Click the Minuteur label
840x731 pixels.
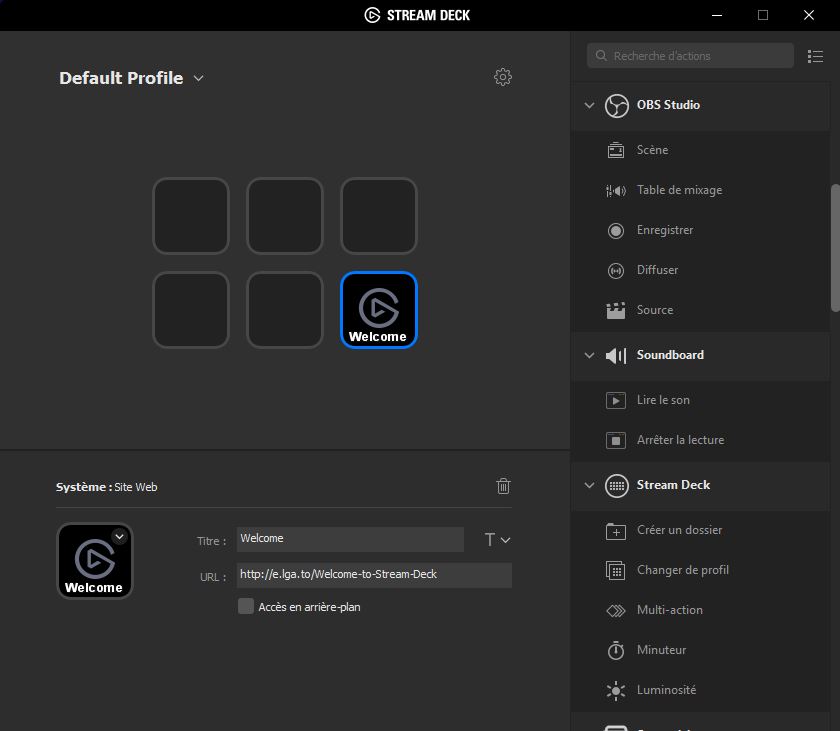(x=661, y=650)
